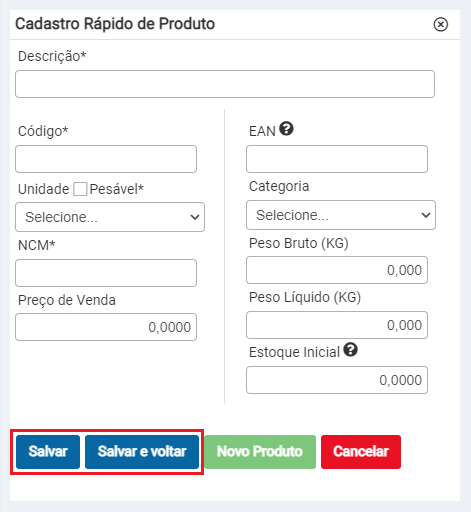
Task: Click the Cadastro Rápido de Produto title
Action: [x=115, y=24]
